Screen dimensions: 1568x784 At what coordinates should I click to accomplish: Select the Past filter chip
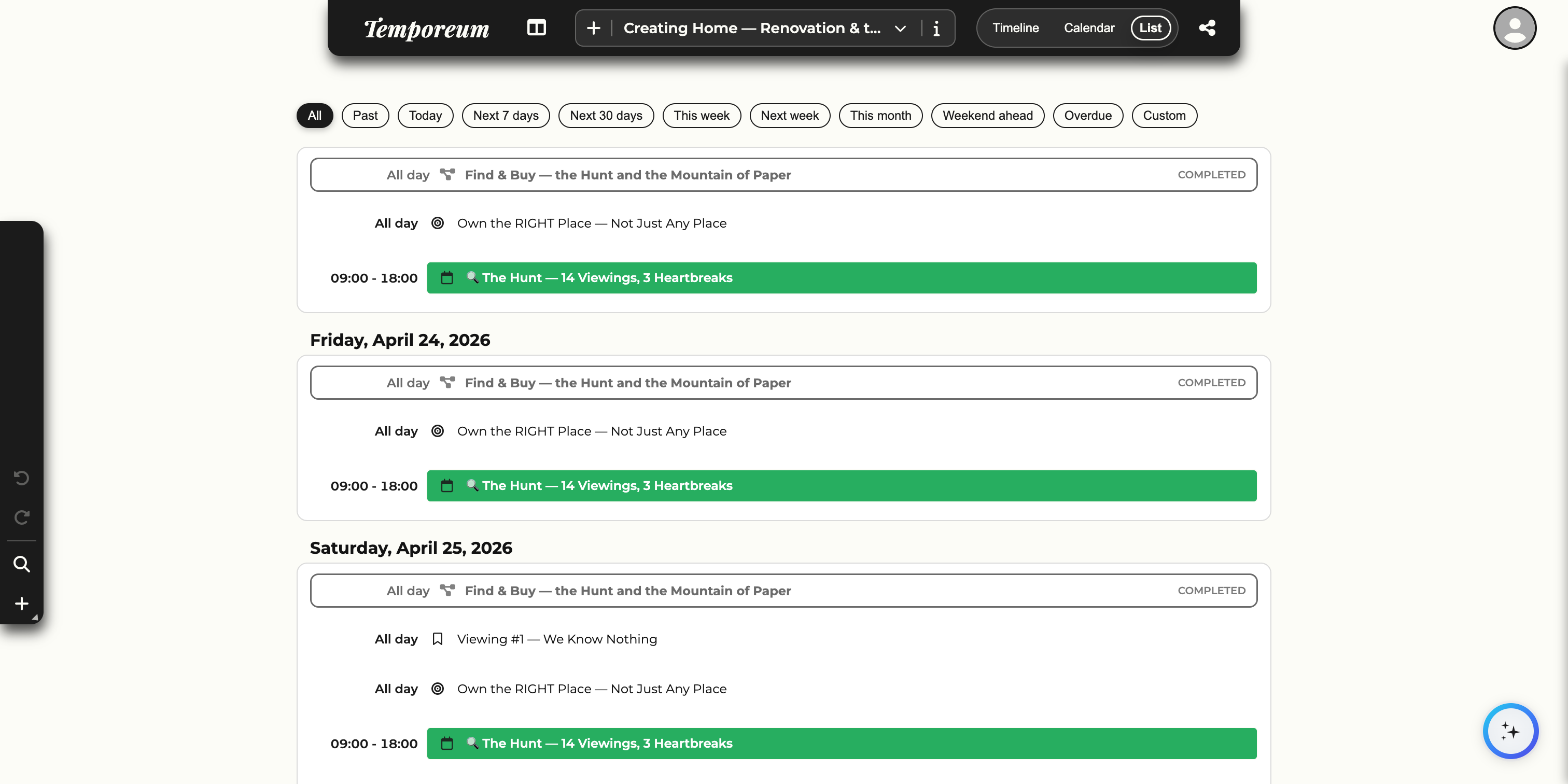click(365, 116)
